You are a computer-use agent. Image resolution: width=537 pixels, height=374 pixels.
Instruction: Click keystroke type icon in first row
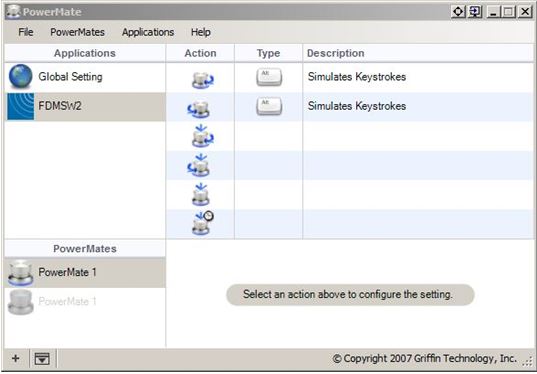point(269,77)
